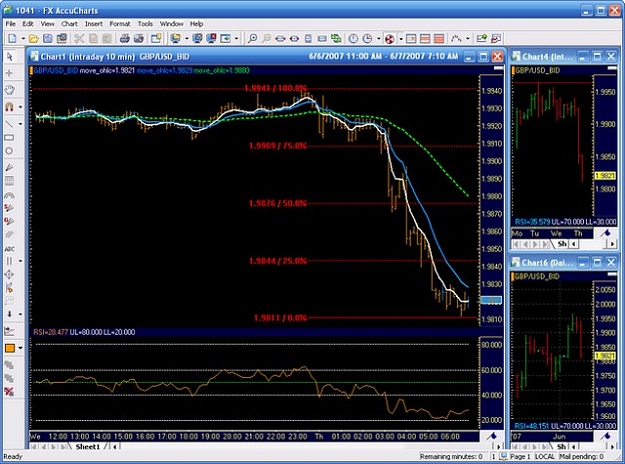The height and width of the screenshot is (464, 625).
Task: Open dropdown next to second clock icon
Action: click(378, 39)
